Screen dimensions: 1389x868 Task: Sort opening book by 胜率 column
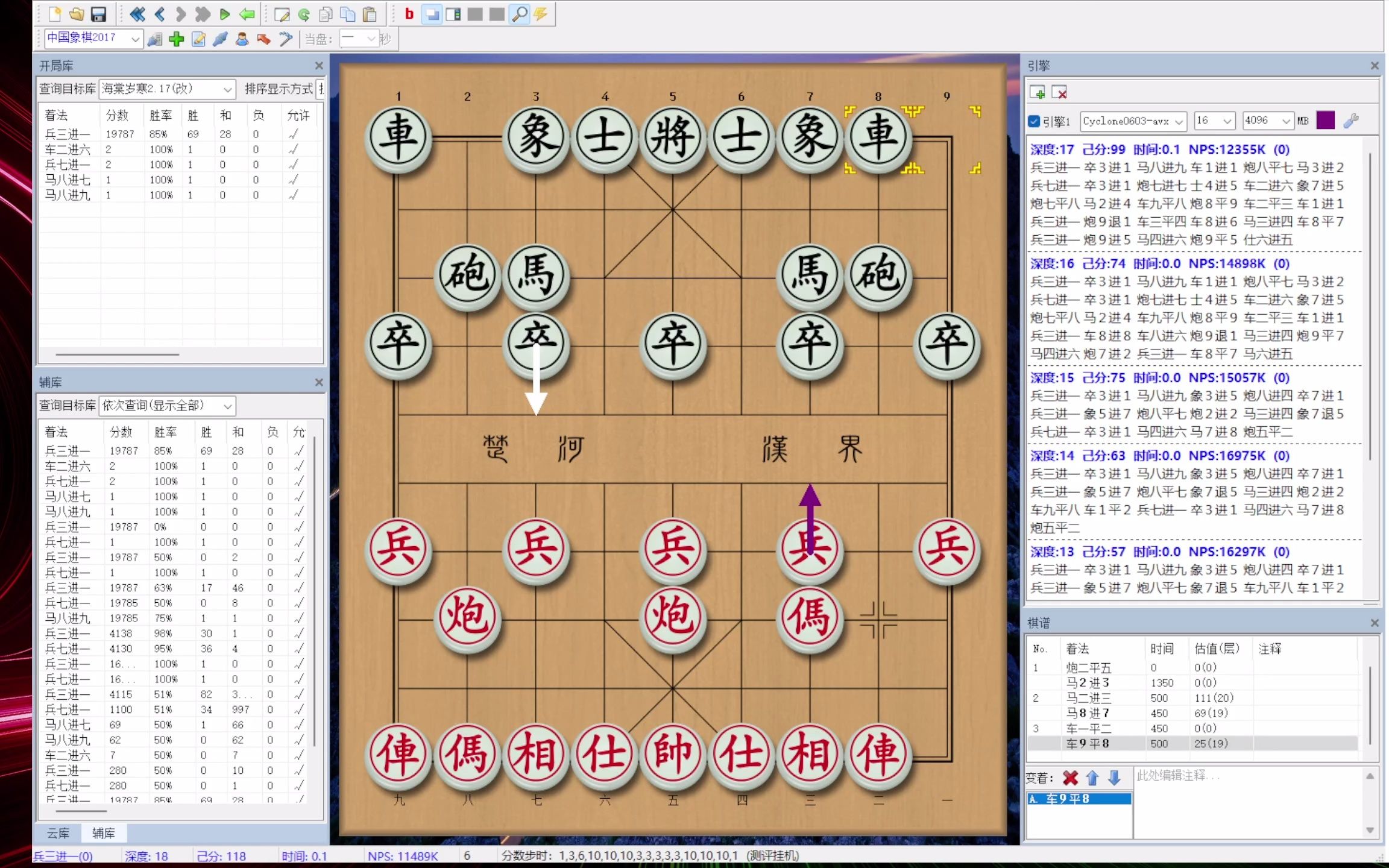[160, 115]
